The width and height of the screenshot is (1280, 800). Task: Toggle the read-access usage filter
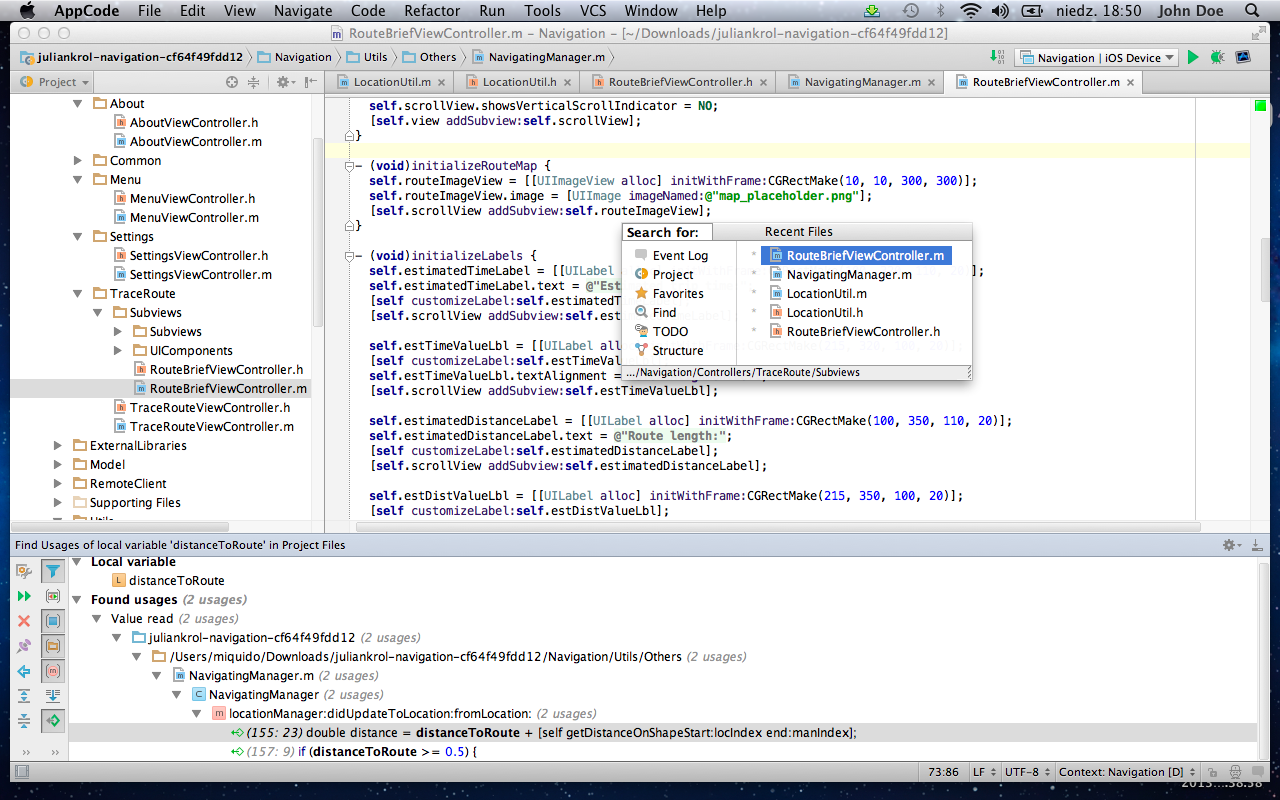coord(53,571)
